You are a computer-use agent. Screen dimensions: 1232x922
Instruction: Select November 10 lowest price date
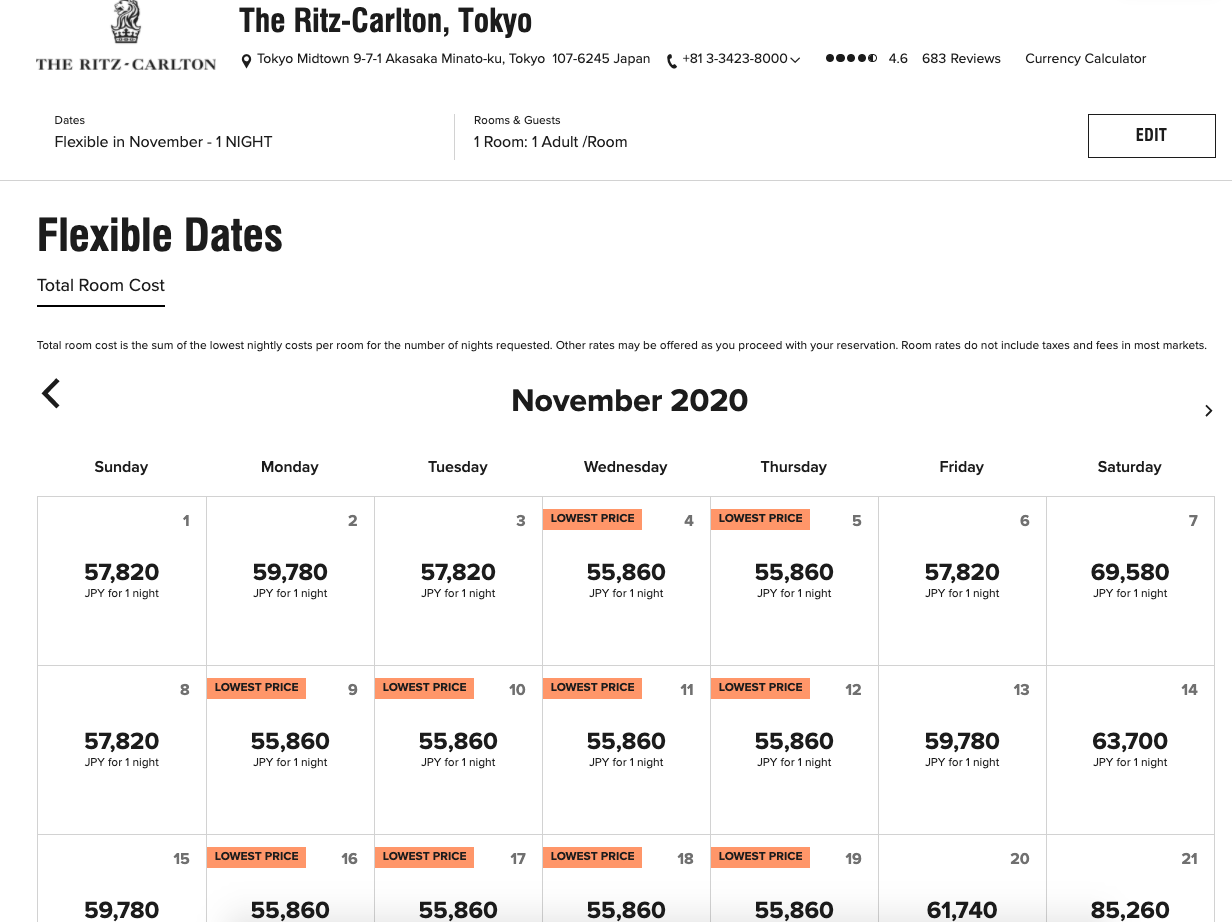coord(458,750)
